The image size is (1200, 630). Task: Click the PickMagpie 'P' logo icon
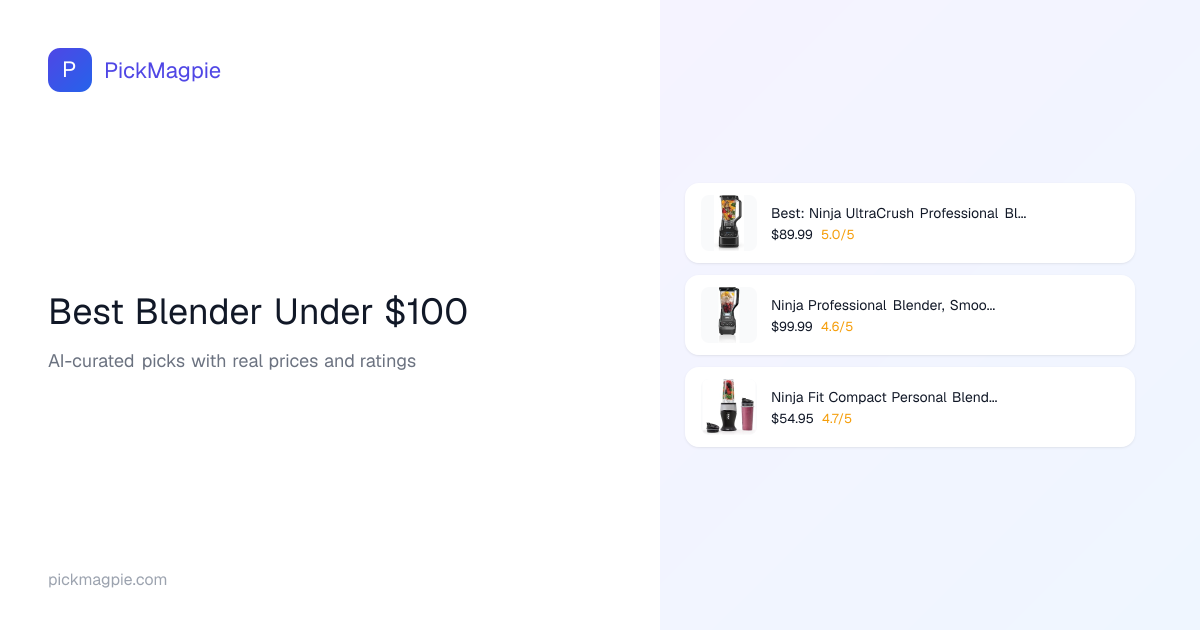70,70
